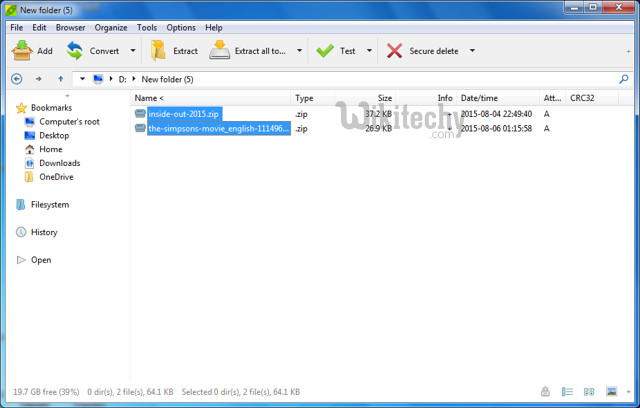This screenshot has width=640, height=408.
Task: Click the Add to archive box icon
Action: (22, 51)
